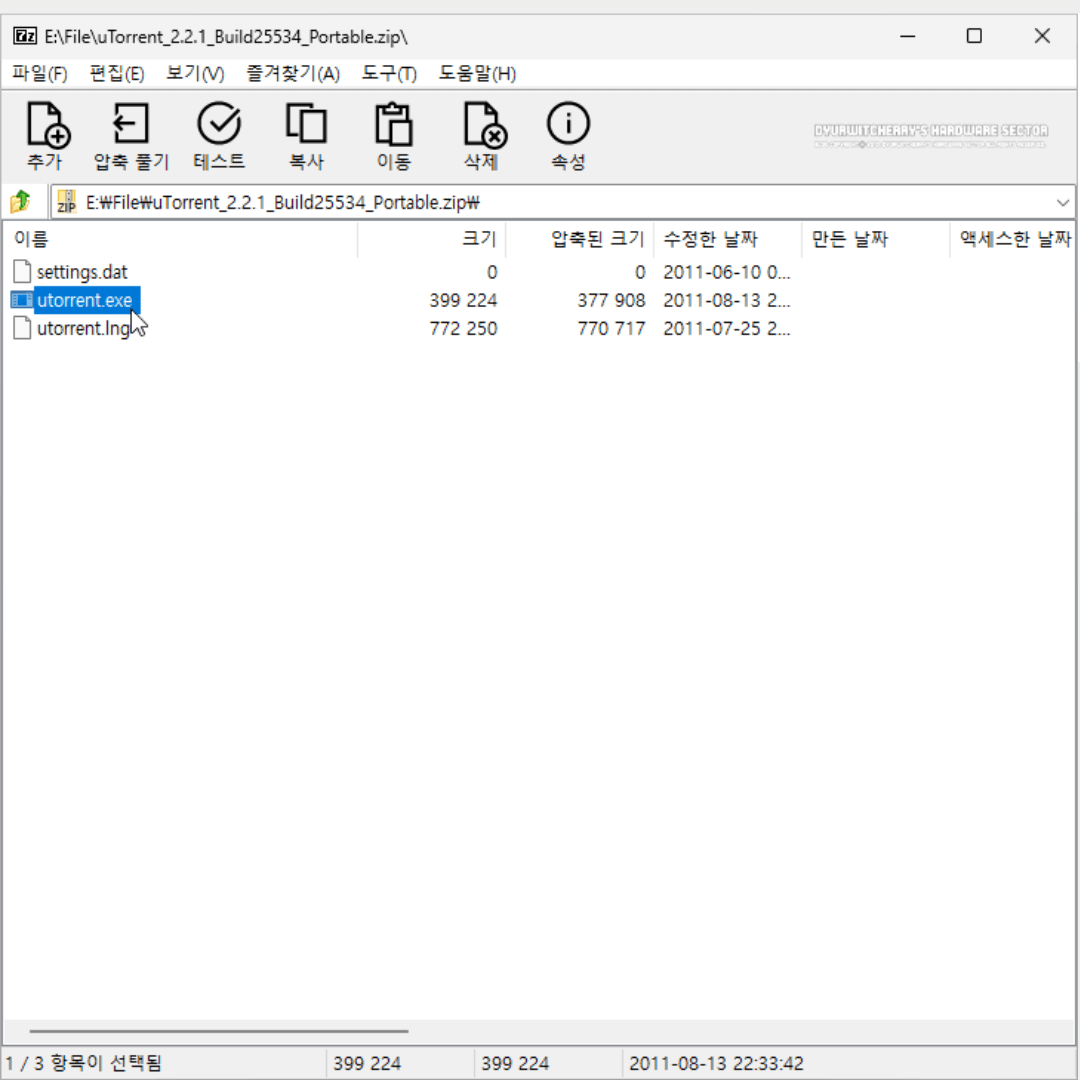Click the utorrent.exe file icon
The height and width of the screenshot is (1080, 1080).
(x=22, y=300)
